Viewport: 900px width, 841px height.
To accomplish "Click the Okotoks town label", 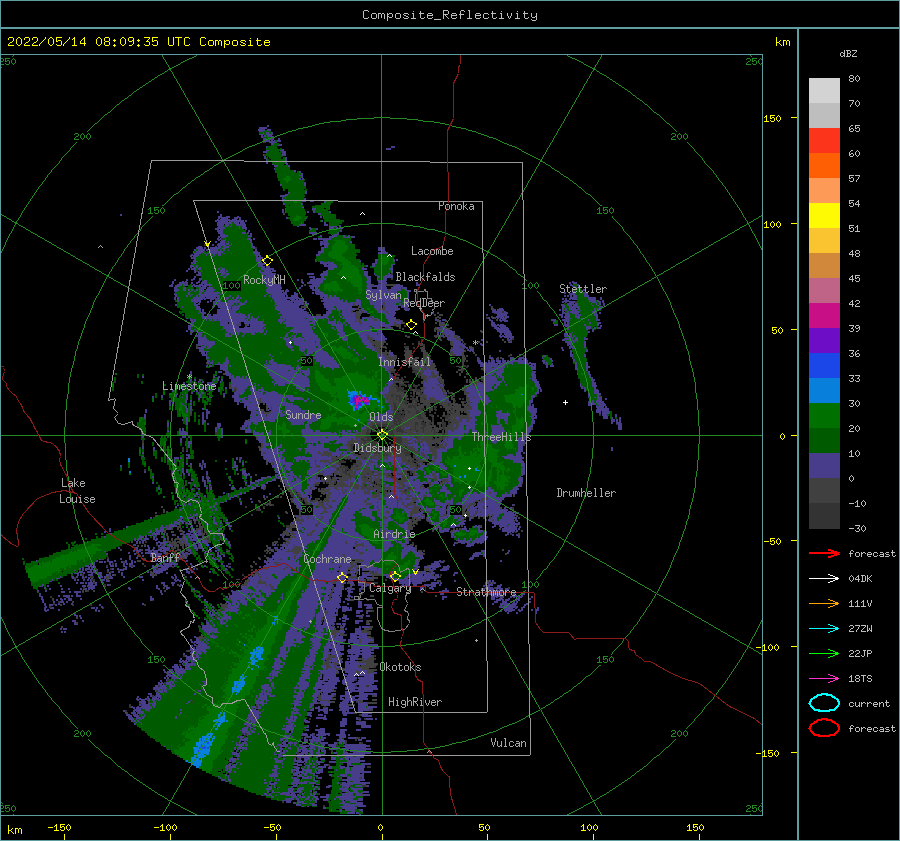I will coord(400,667).
